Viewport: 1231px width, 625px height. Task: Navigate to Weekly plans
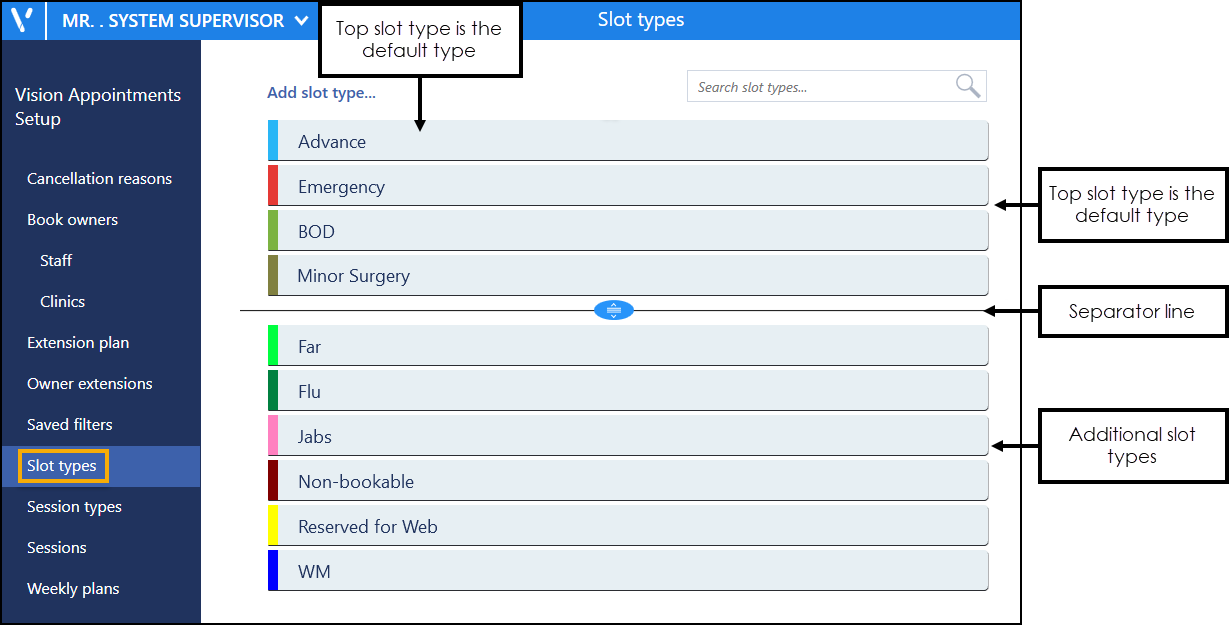(73, 589)
